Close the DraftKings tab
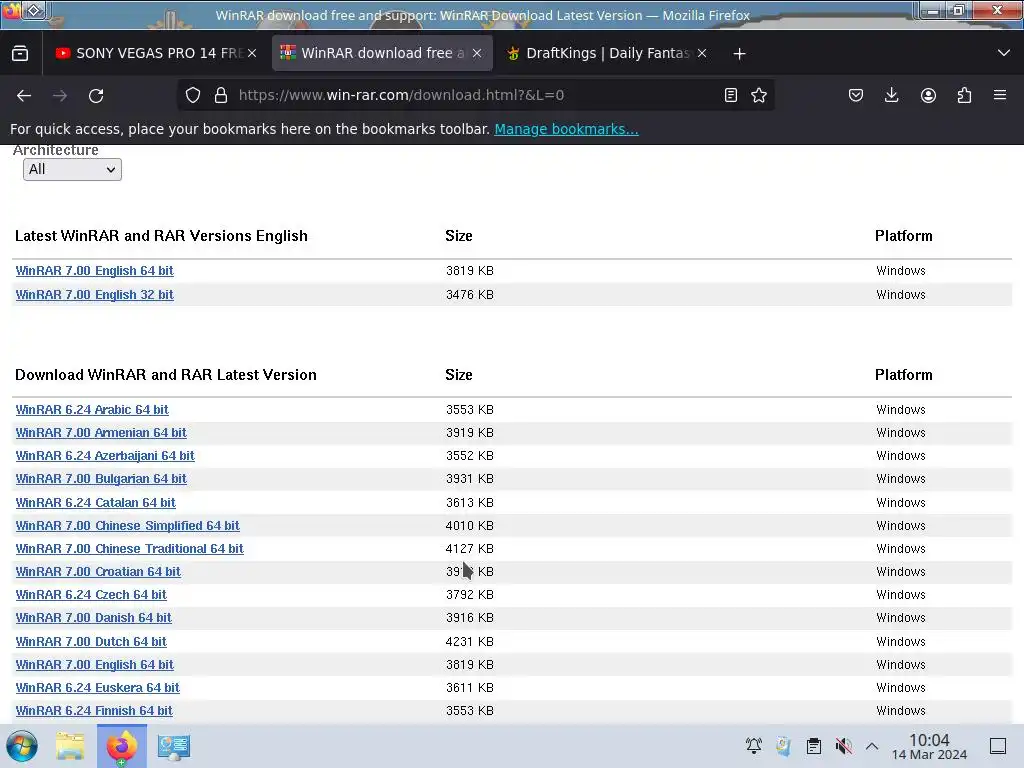Image resolution: width=1024 pixels, height=768 pixels. point(702,54)
